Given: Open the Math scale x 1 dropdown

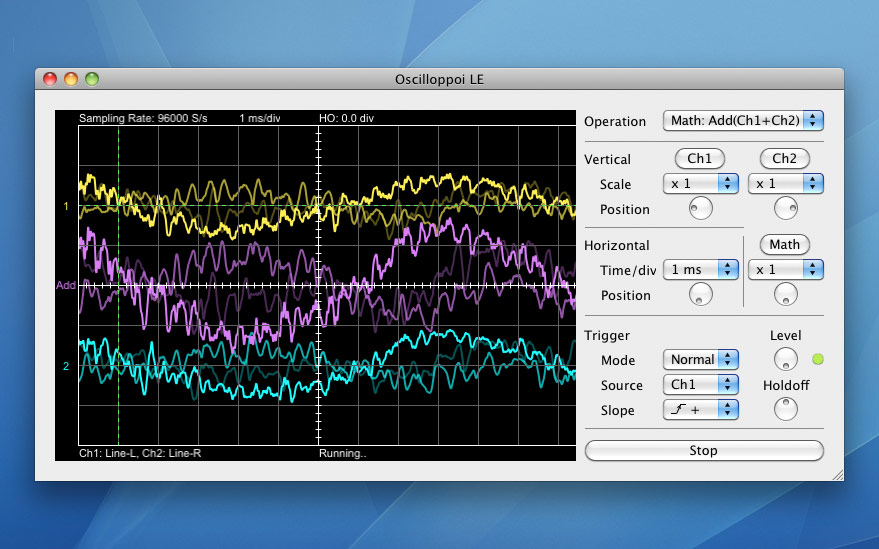Looking at the screenshot, I should pyautogui.click(x=785, y=270).
